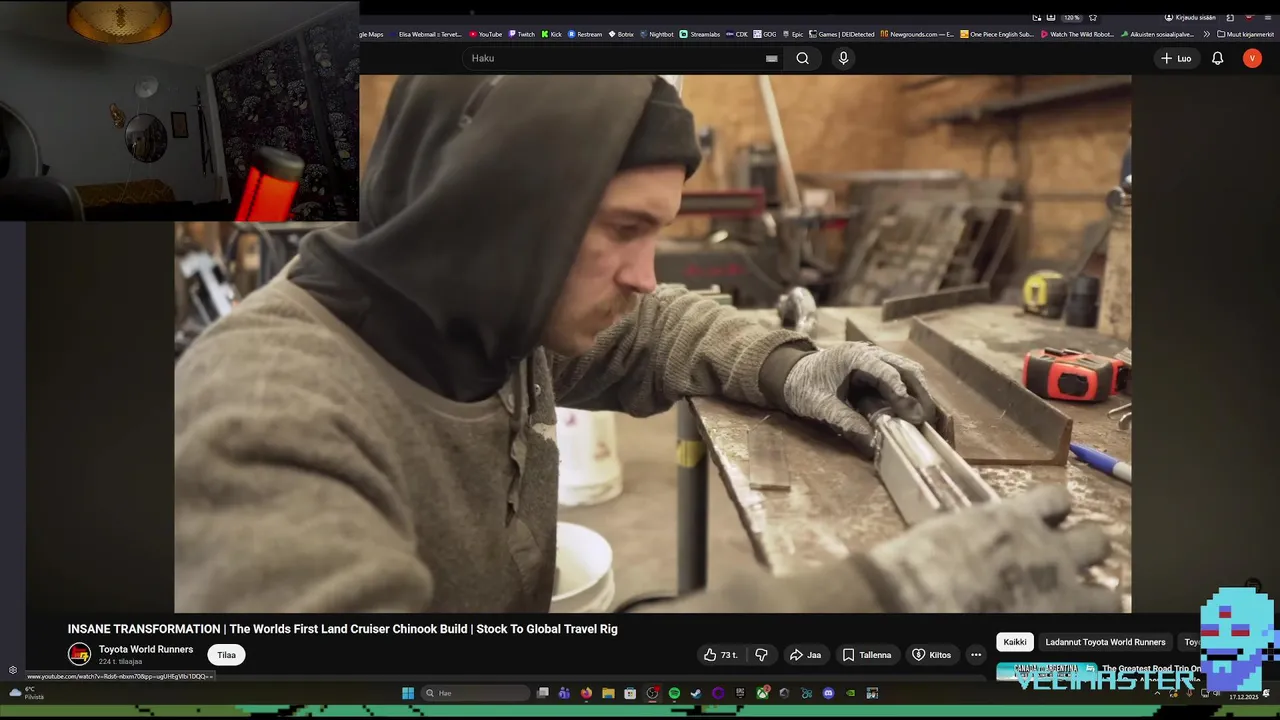Open Toyota World Runners channel name link
1280x720 pixels.
(146, 649)
